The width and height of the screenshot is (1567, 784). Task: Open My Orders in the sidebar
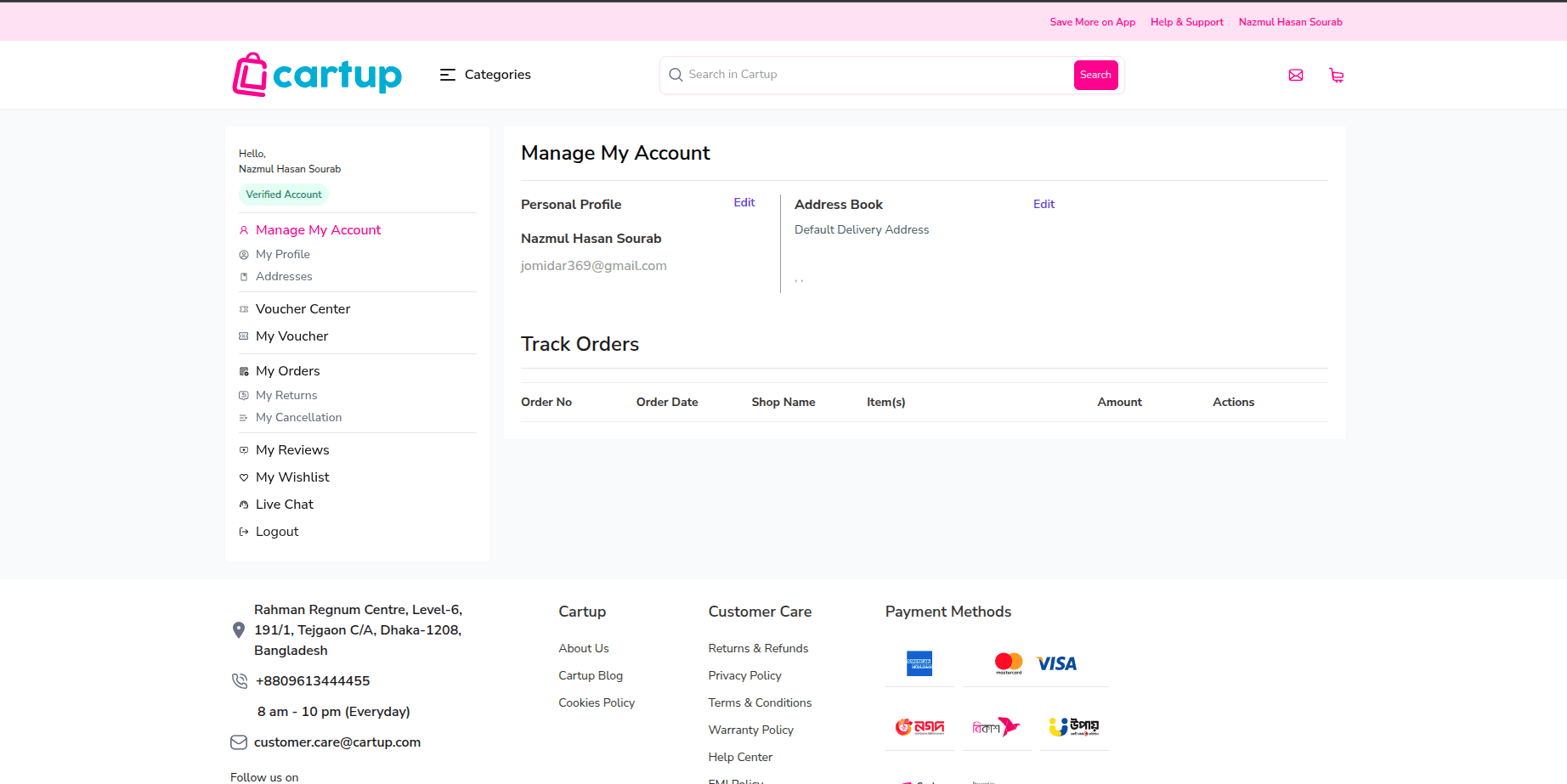(287, 371)
